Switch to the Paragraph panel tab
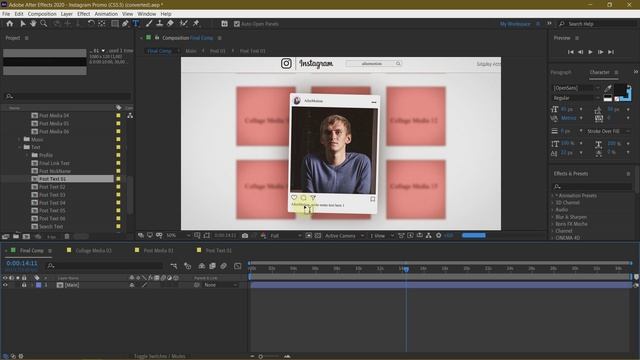Screen dimensions: 640x360 click(x=561, y=72)
